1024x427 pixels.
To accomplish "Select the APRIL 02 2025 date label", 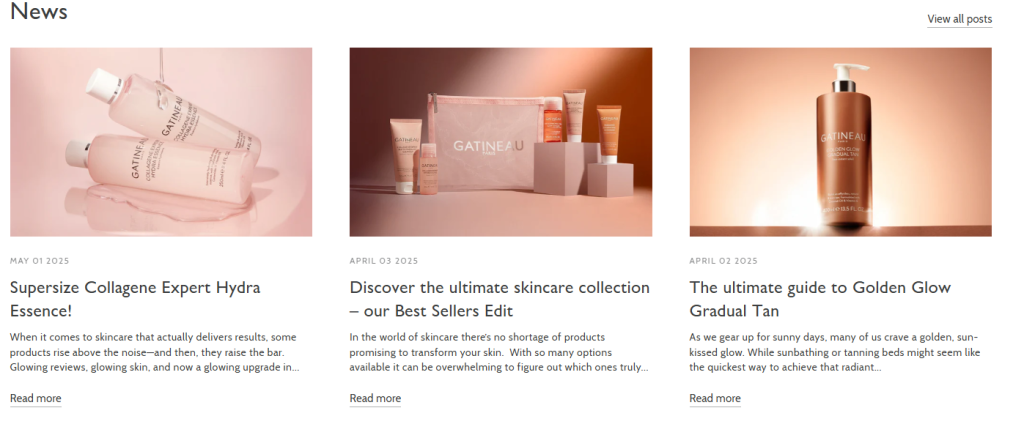I will (724, 261).
